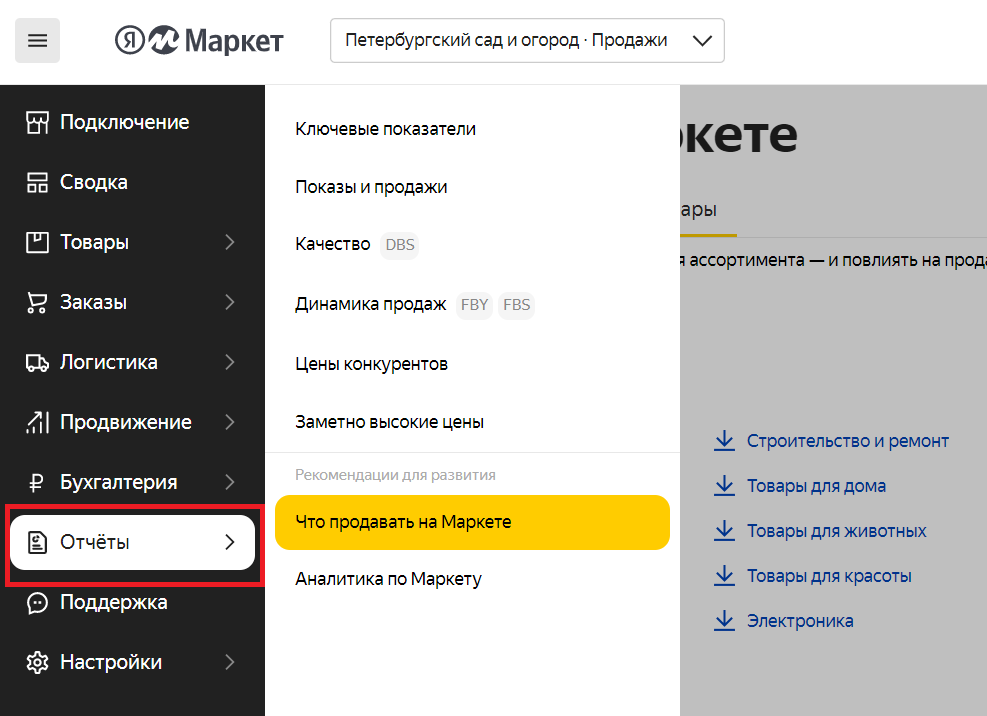Click download arrow beside Товары для дома
Image resolution: width=987 pixels, height=716 pixels.
[725, 486]
